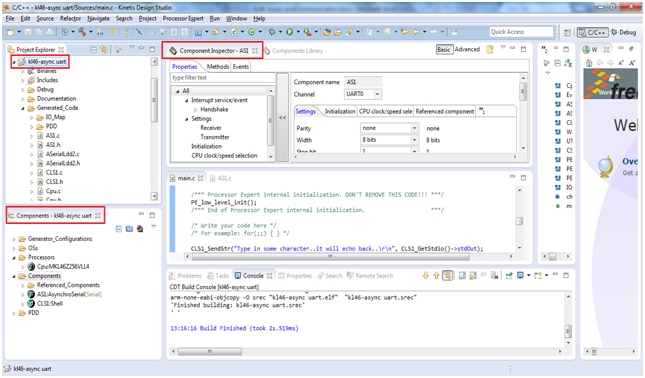Click Collapse All in Project Explorer
This screenshot has height=378, width=645.
click(x=93, y=49)
